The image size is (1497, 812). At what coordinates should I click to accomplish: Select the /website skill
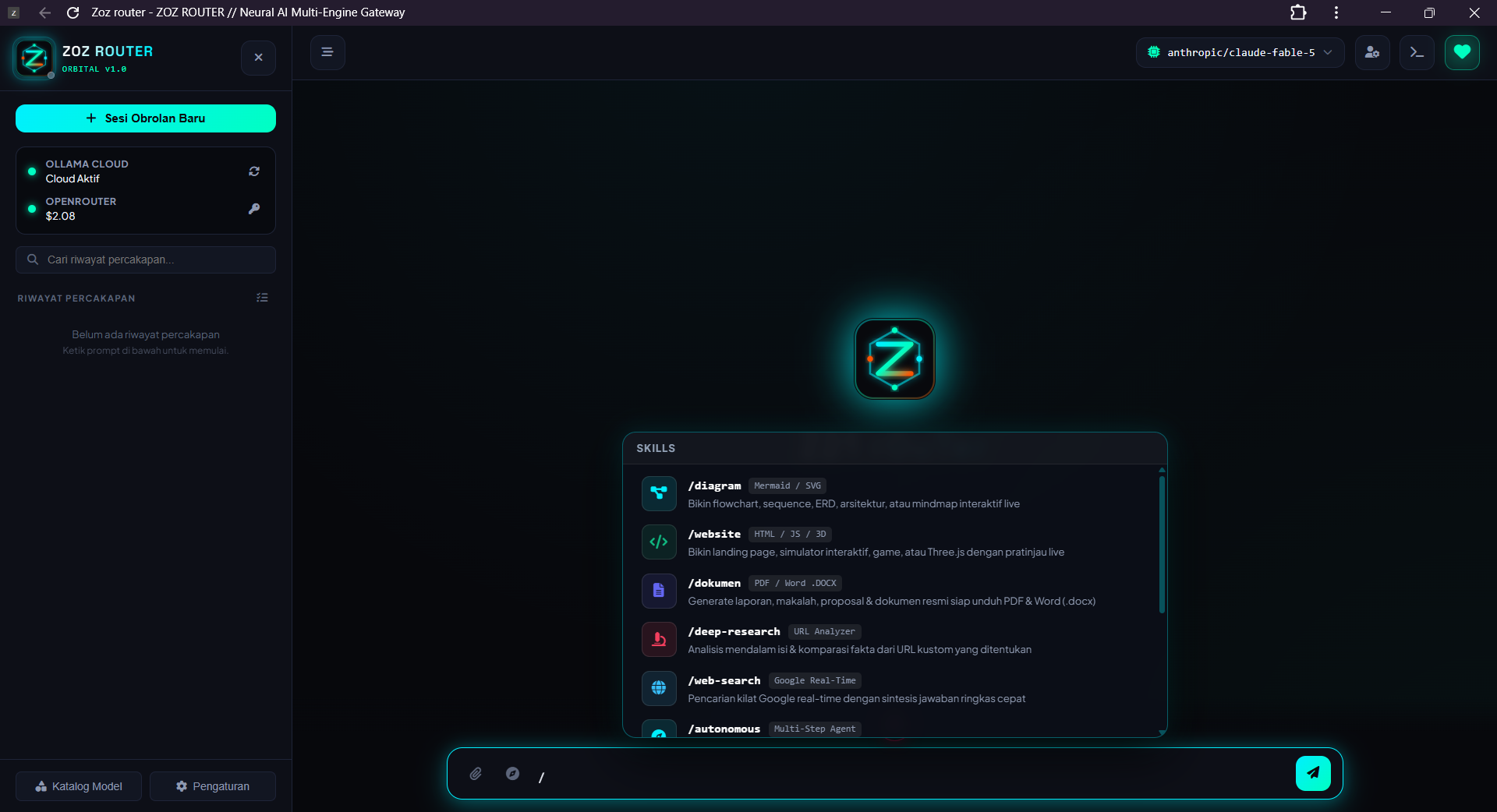coord(893,542)
